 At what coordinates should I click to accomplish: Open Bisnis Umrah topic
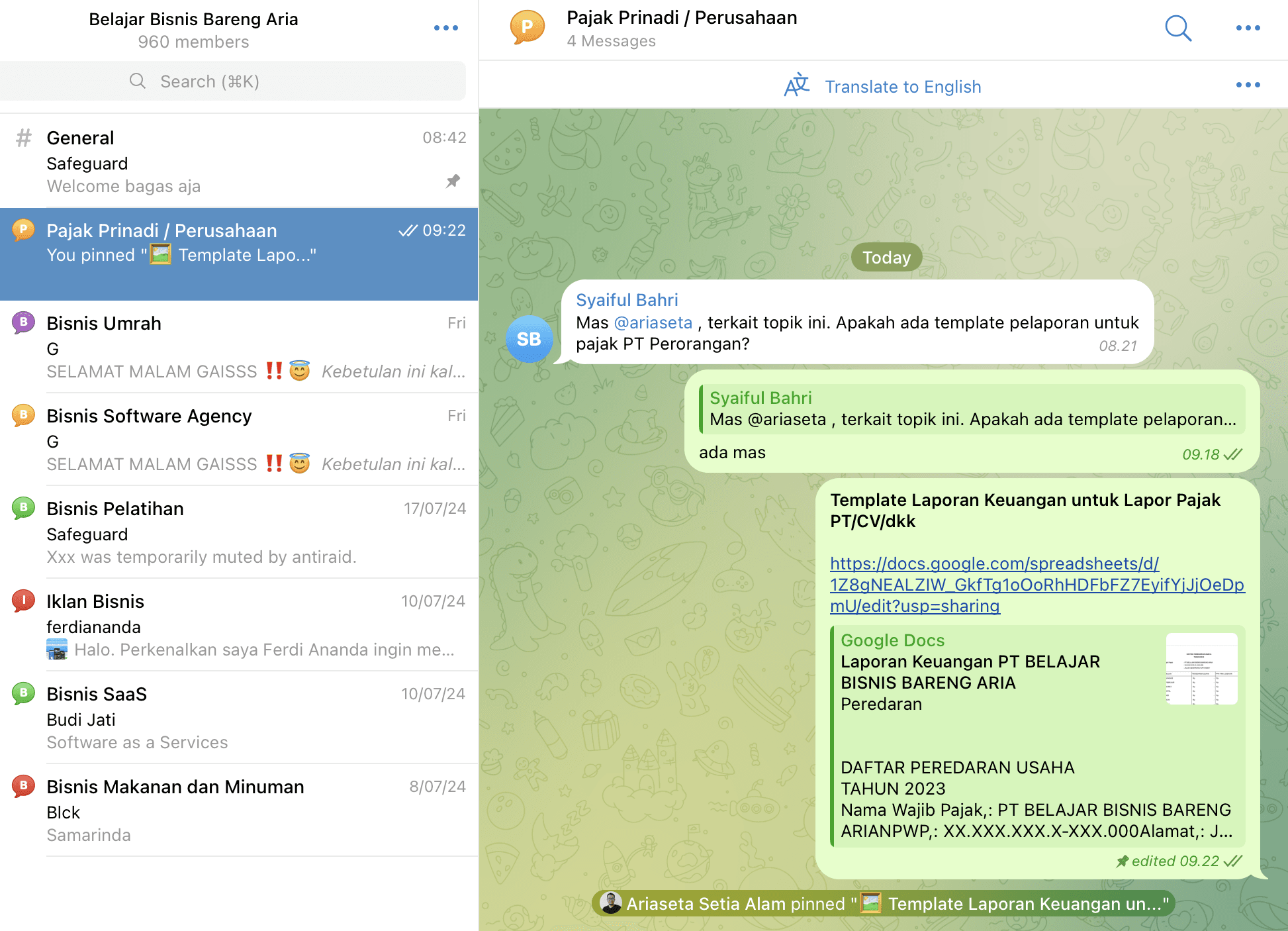pos(238,346)
